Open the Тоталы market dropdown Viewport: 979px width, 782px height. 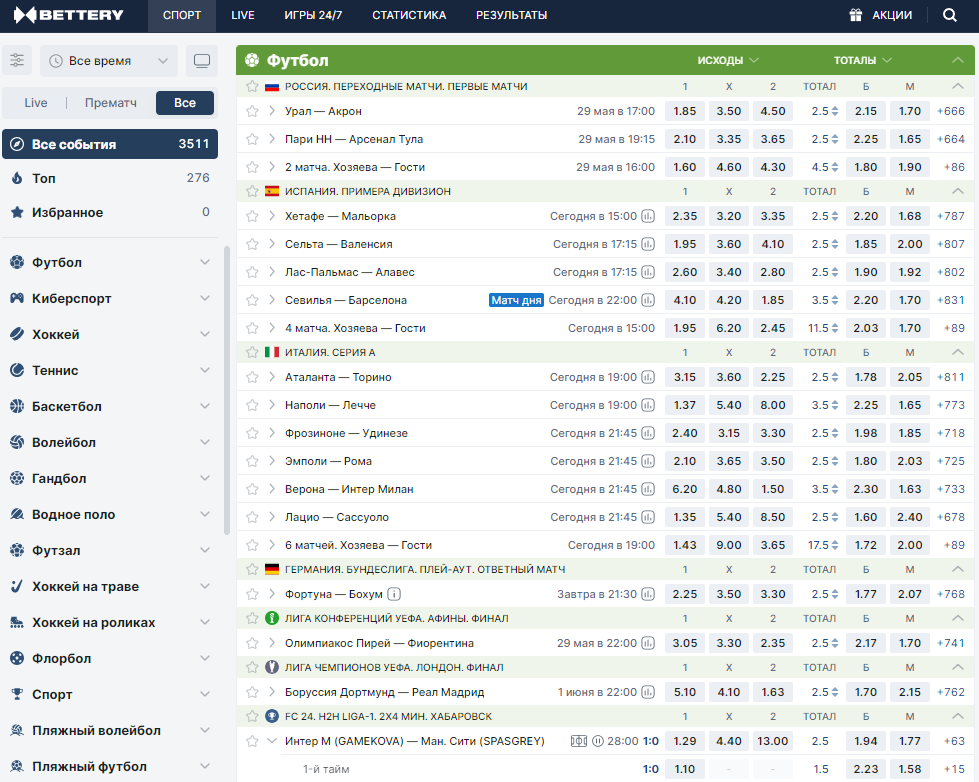[862, 61]
